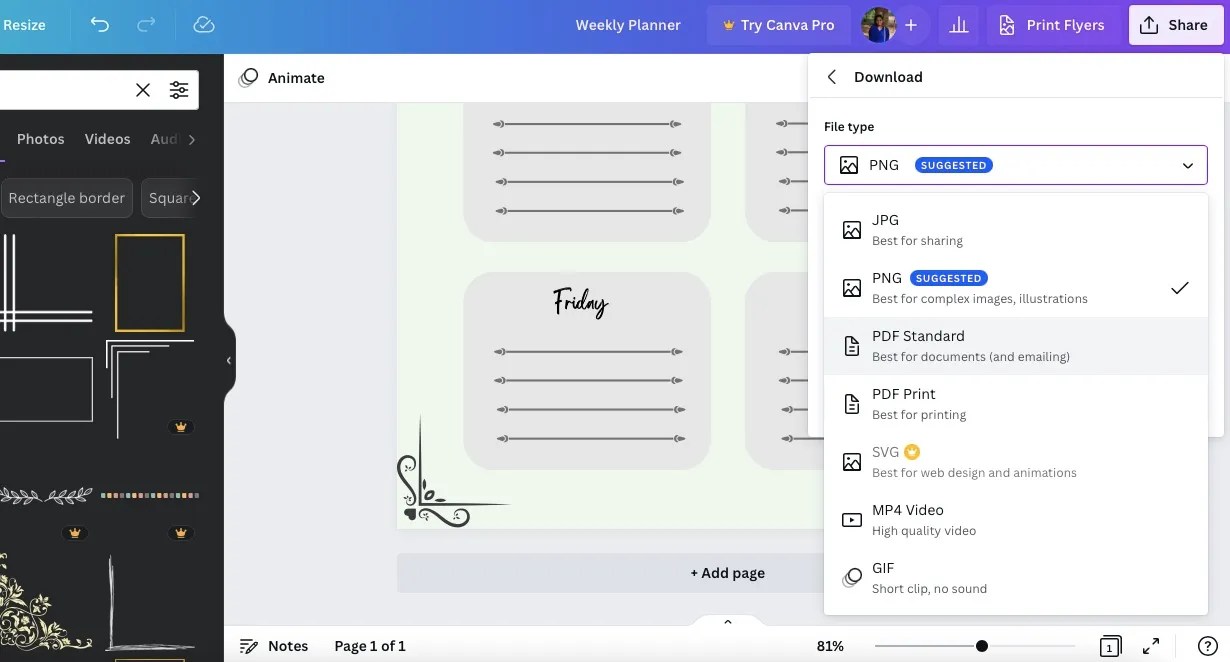Adjust the zoom level slider
The width and height of the screenshot is (1230, 662).
(980, 646)
